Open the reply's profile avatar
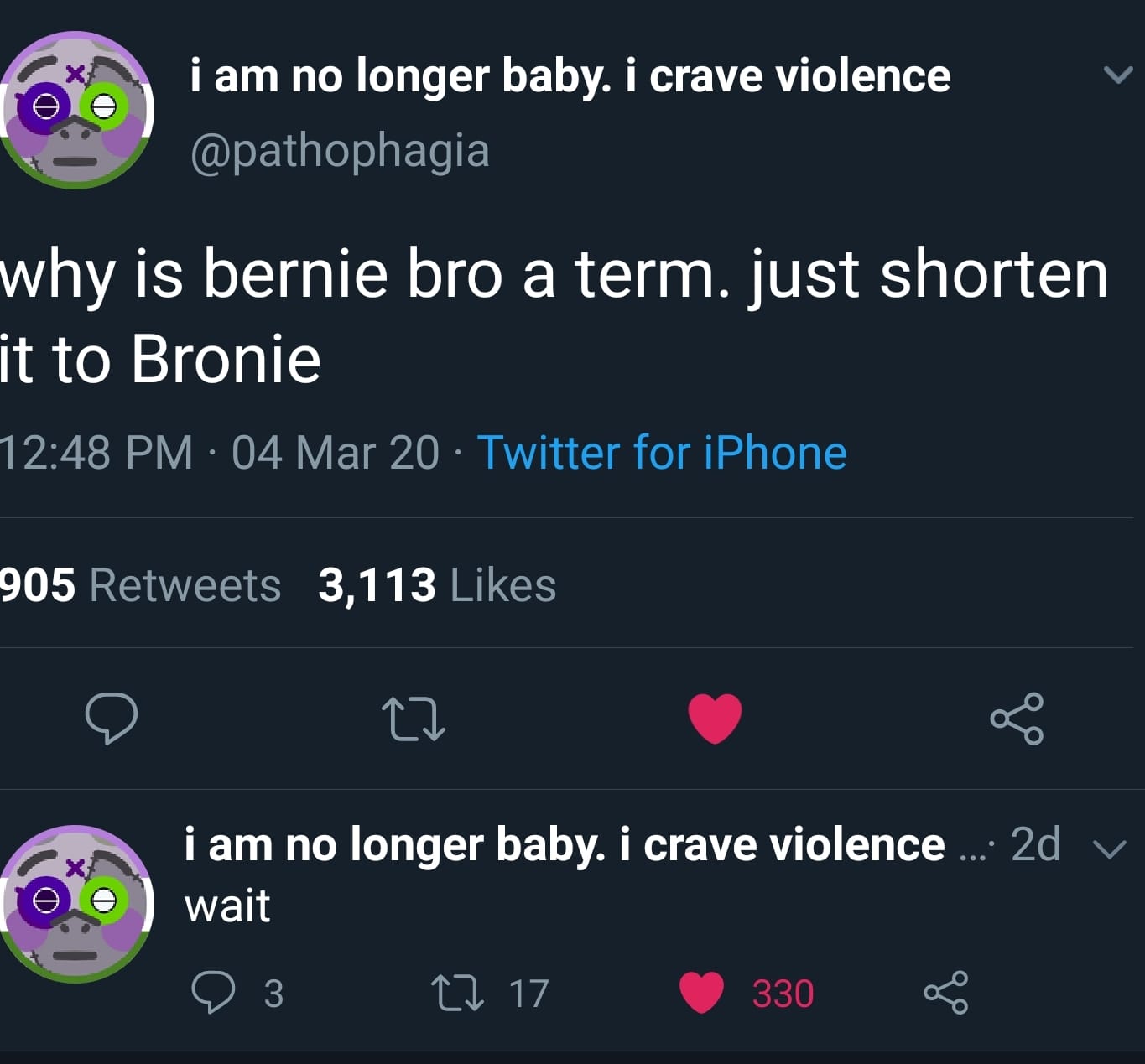Image resolution: width=1145 pixels, height=1064 pixels. pyautogui.click(x=75, y=904)
